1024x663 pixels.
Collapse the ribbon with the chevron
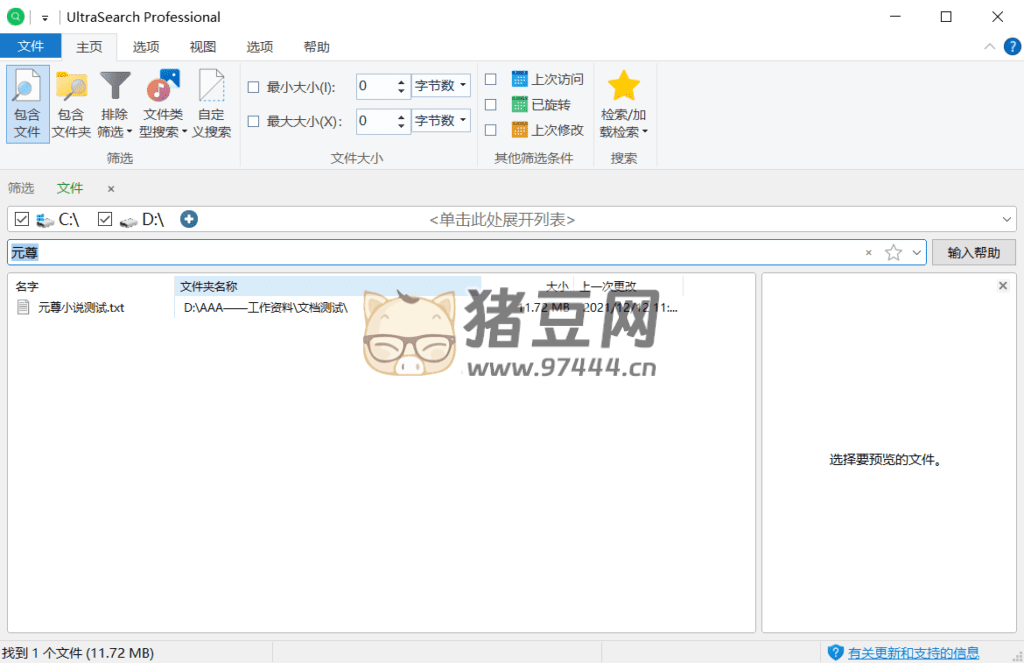pyautogui.click(x=990, y=46)
